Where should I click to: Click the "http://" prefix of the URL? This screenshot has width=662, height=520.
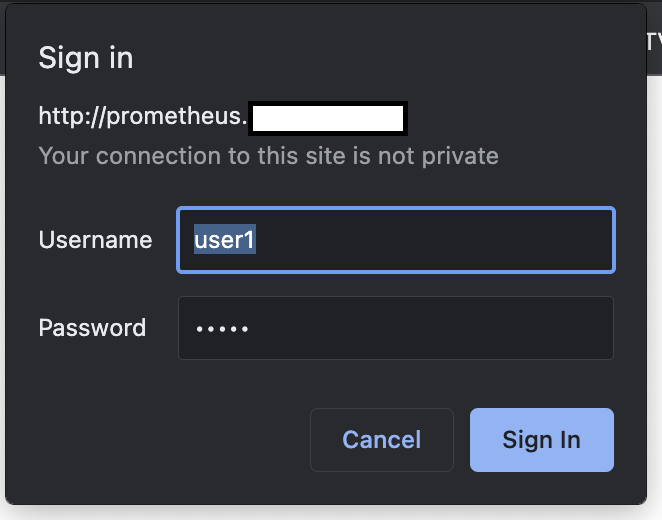pos(58,117)
